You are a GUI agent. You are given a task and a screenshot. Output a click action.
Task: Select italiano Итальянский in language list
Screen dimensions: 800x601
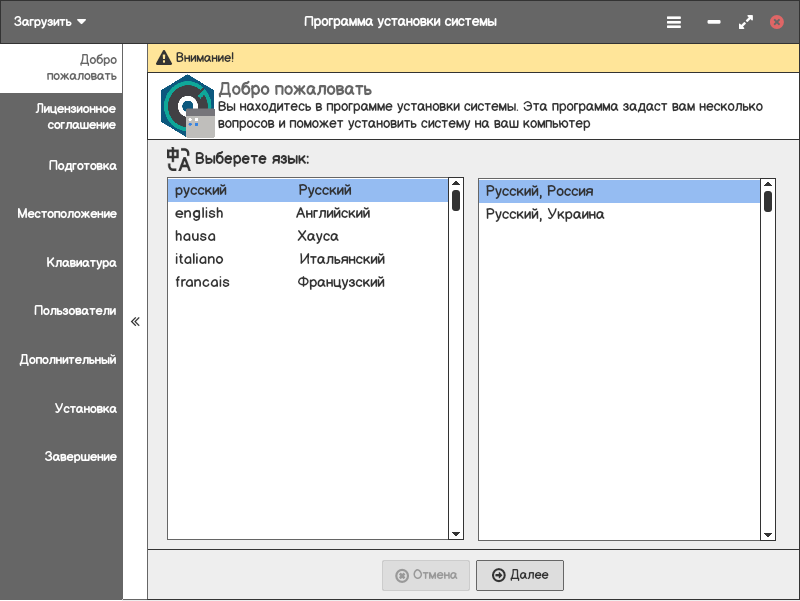(308, 259)
